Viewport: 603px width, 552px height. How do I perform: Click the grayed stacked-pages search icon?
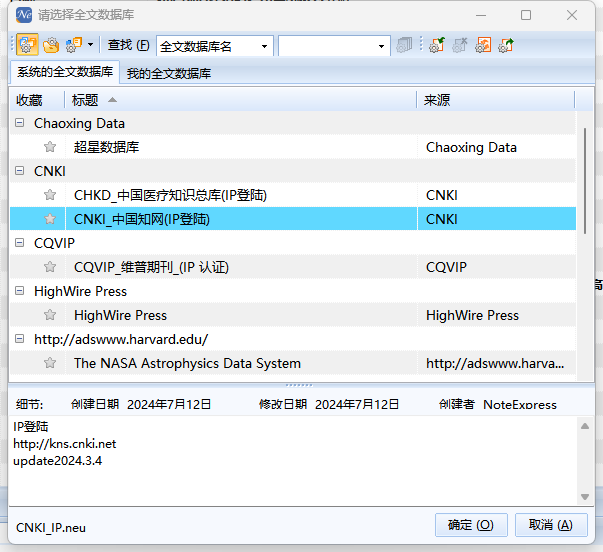click(404, 45)
